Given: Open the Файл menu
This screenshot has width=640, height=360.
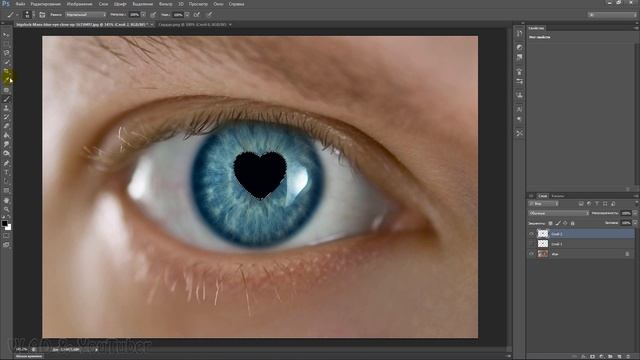Looking at the screenshot, I should coord(20,4).
